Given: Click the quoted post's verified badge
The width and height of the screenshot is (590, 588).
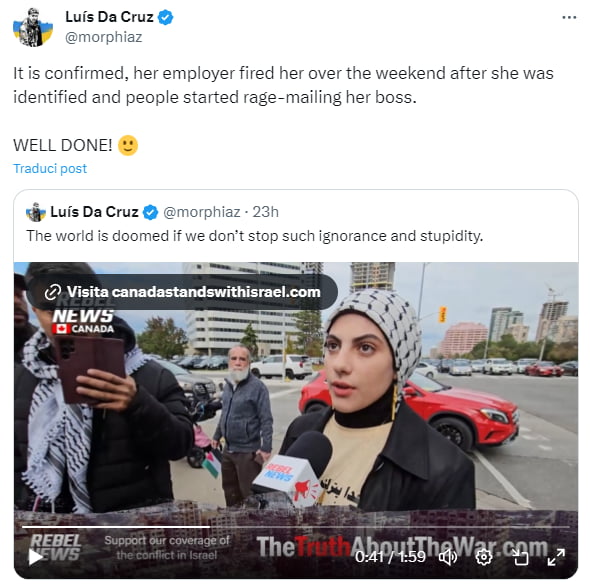Looking at the screenshot, I should pos(151,212).
